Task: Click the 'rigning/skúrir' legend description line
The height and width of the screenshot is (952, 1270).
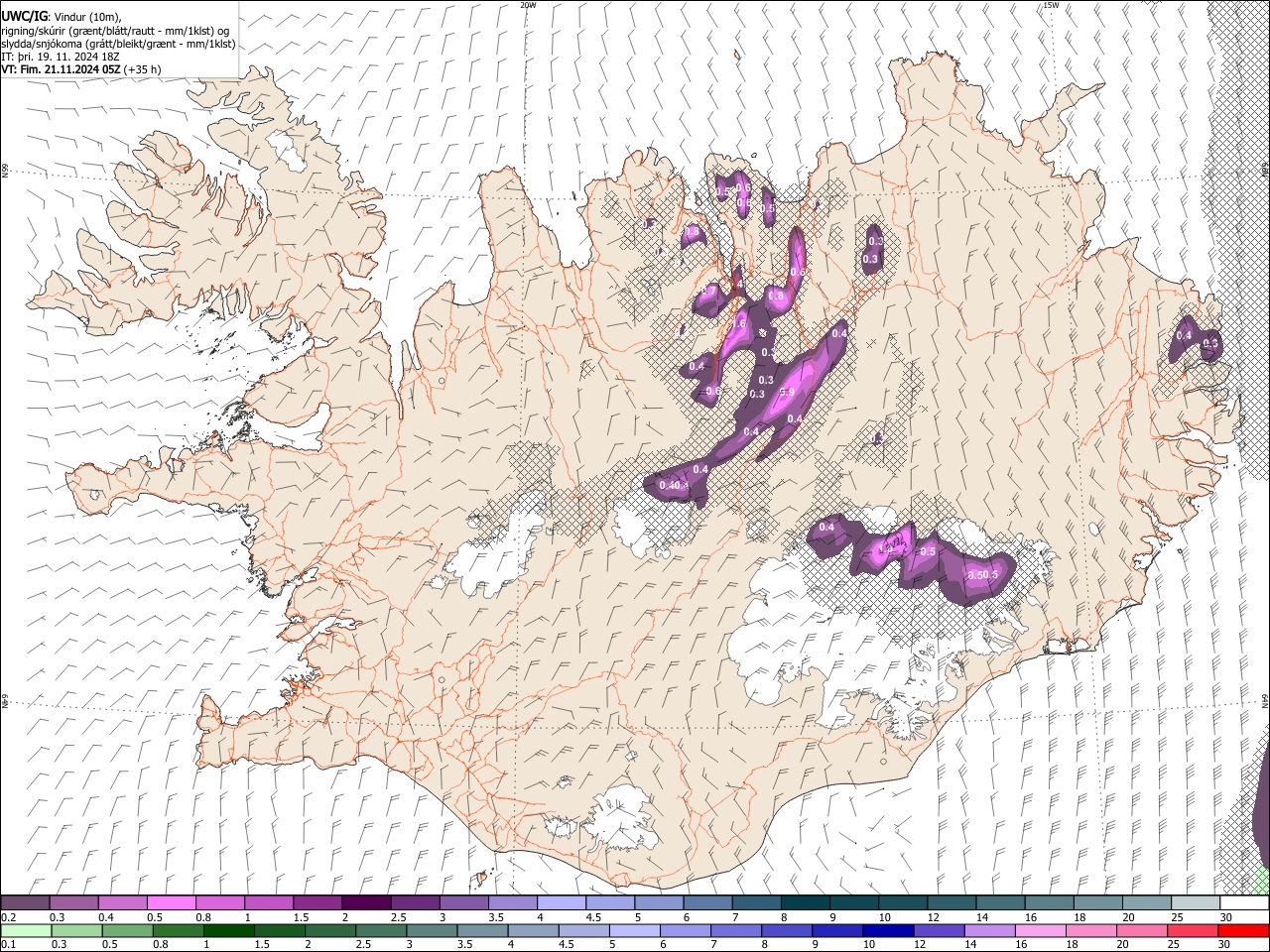Action: coord(115,30)
